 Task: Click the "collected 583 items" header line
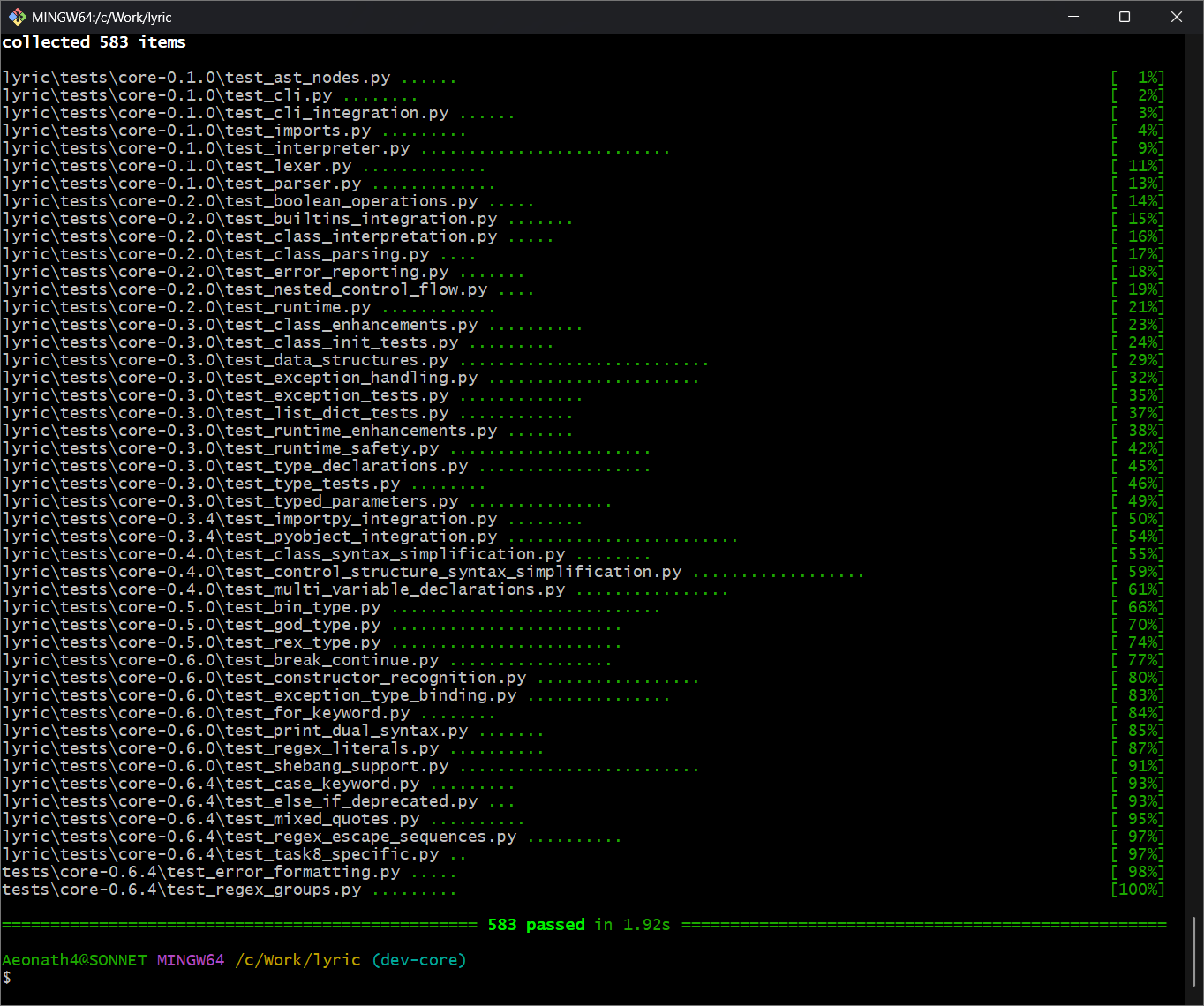click(94, 42)
